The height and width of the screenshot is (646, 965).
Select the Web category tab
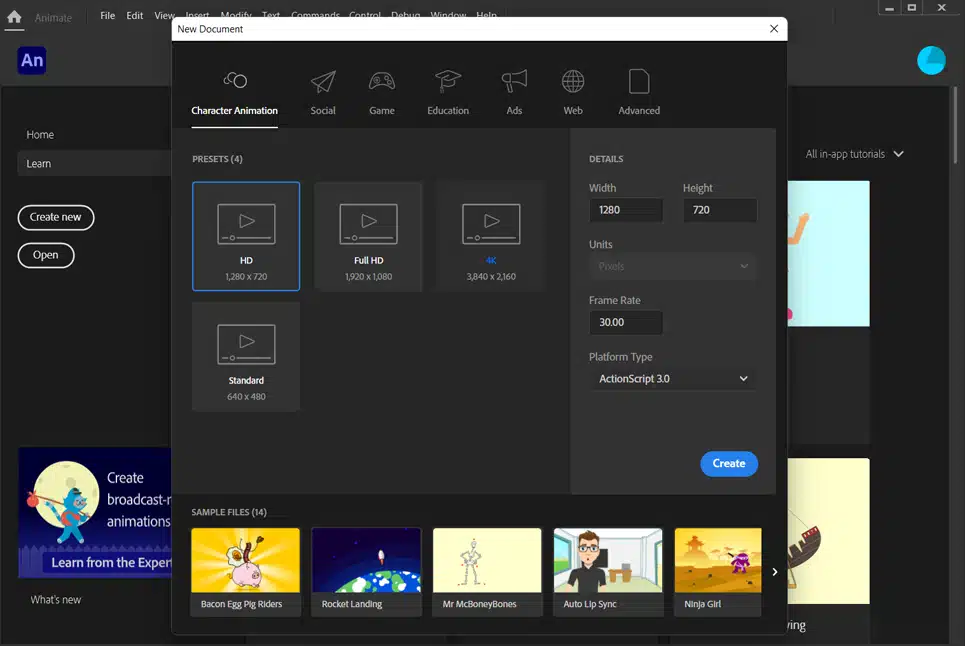573,93
